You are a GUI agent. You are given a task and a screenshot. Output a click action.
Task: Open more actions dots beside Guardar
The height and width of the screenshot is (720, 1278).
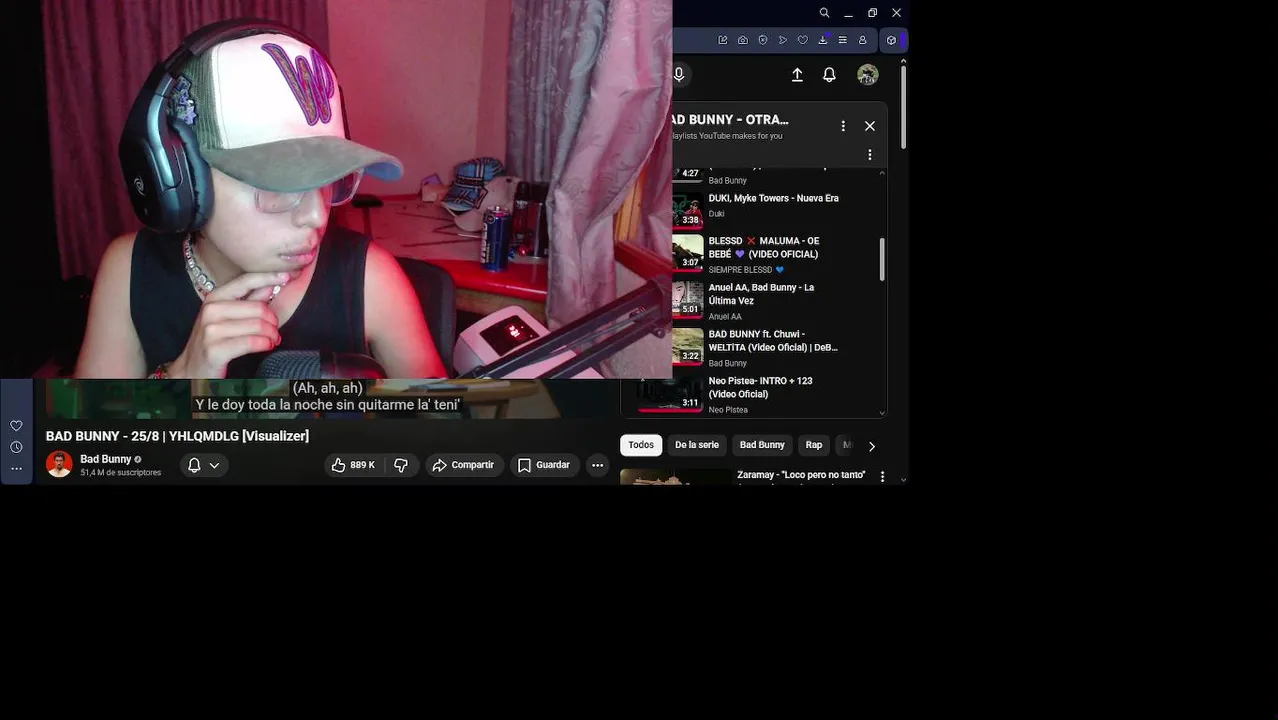point(597,465)
